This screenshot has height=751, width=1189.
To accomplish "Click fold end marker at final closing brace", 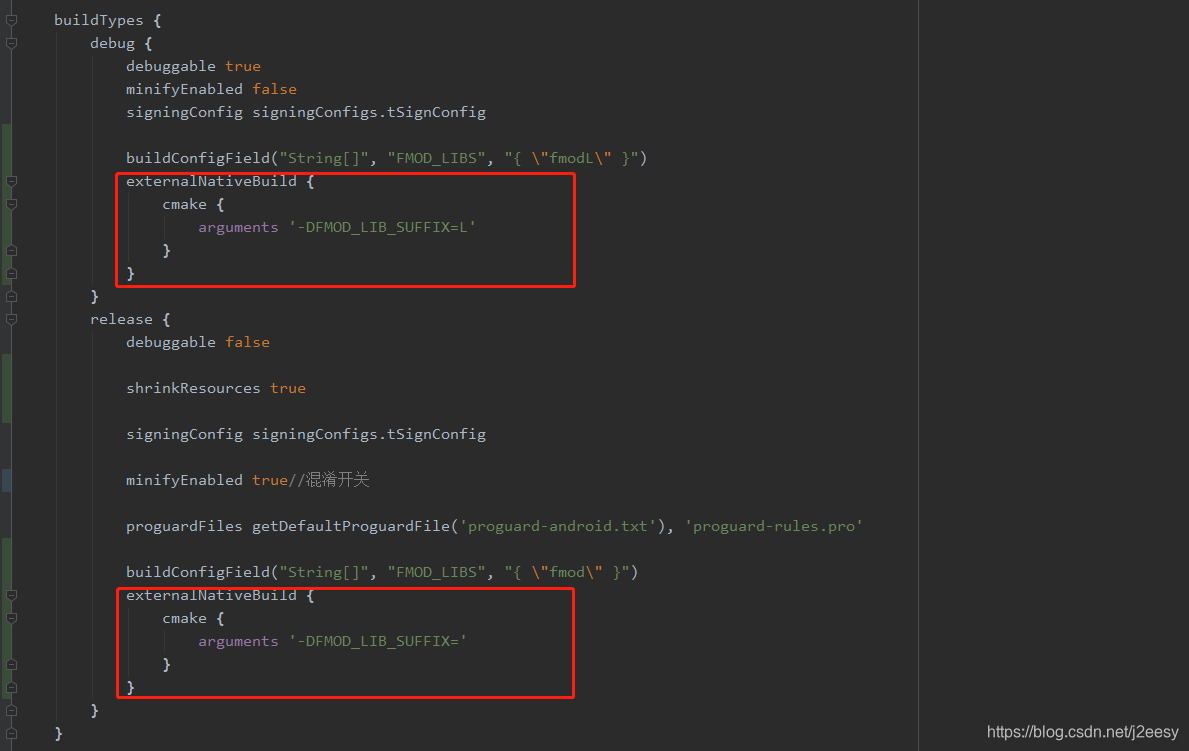I will 11,734.
